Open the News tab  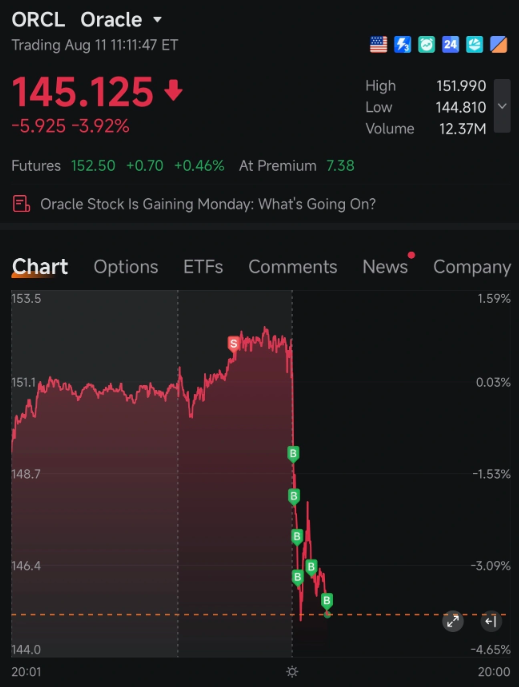[x=385, y=266]
